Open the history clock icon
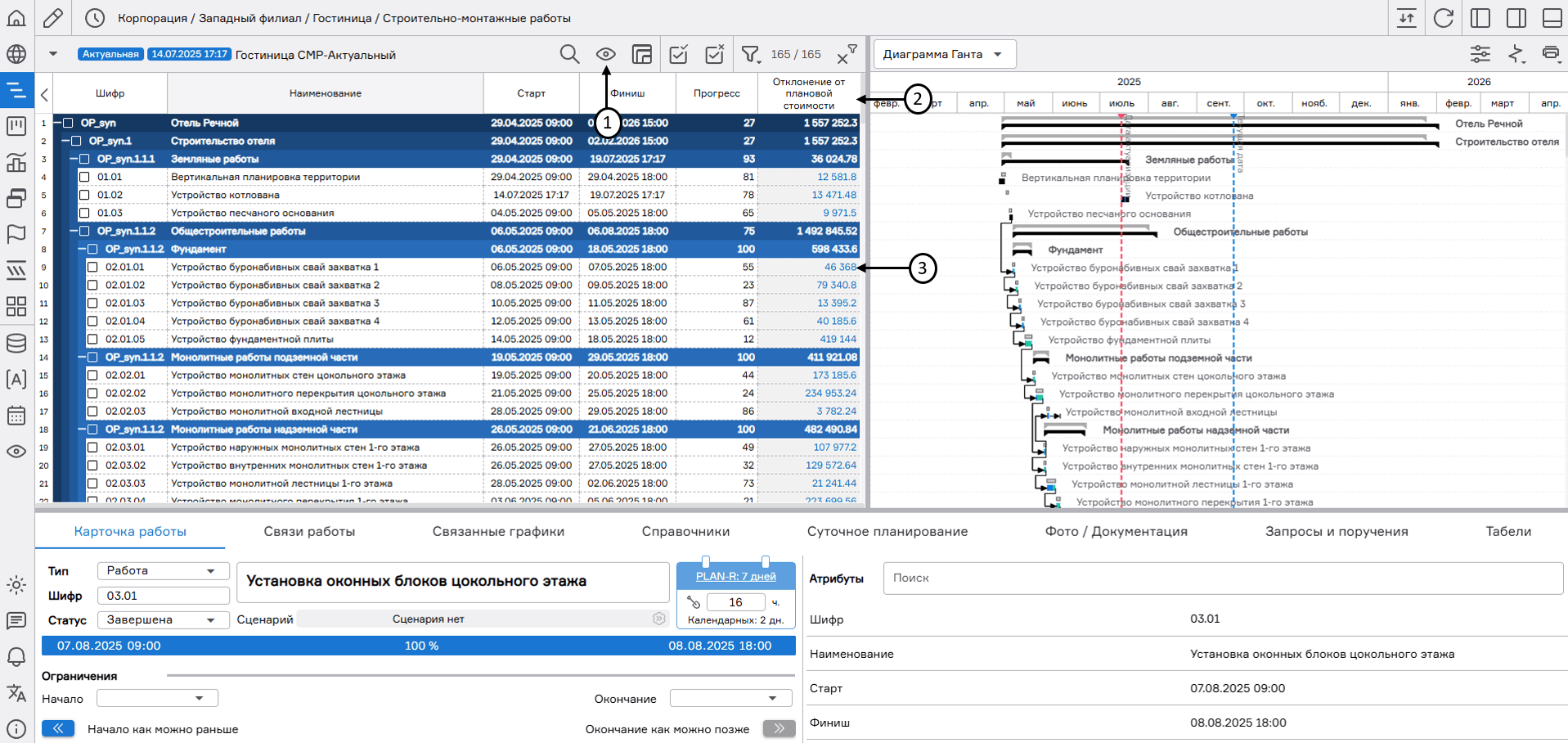 [95, 18]
